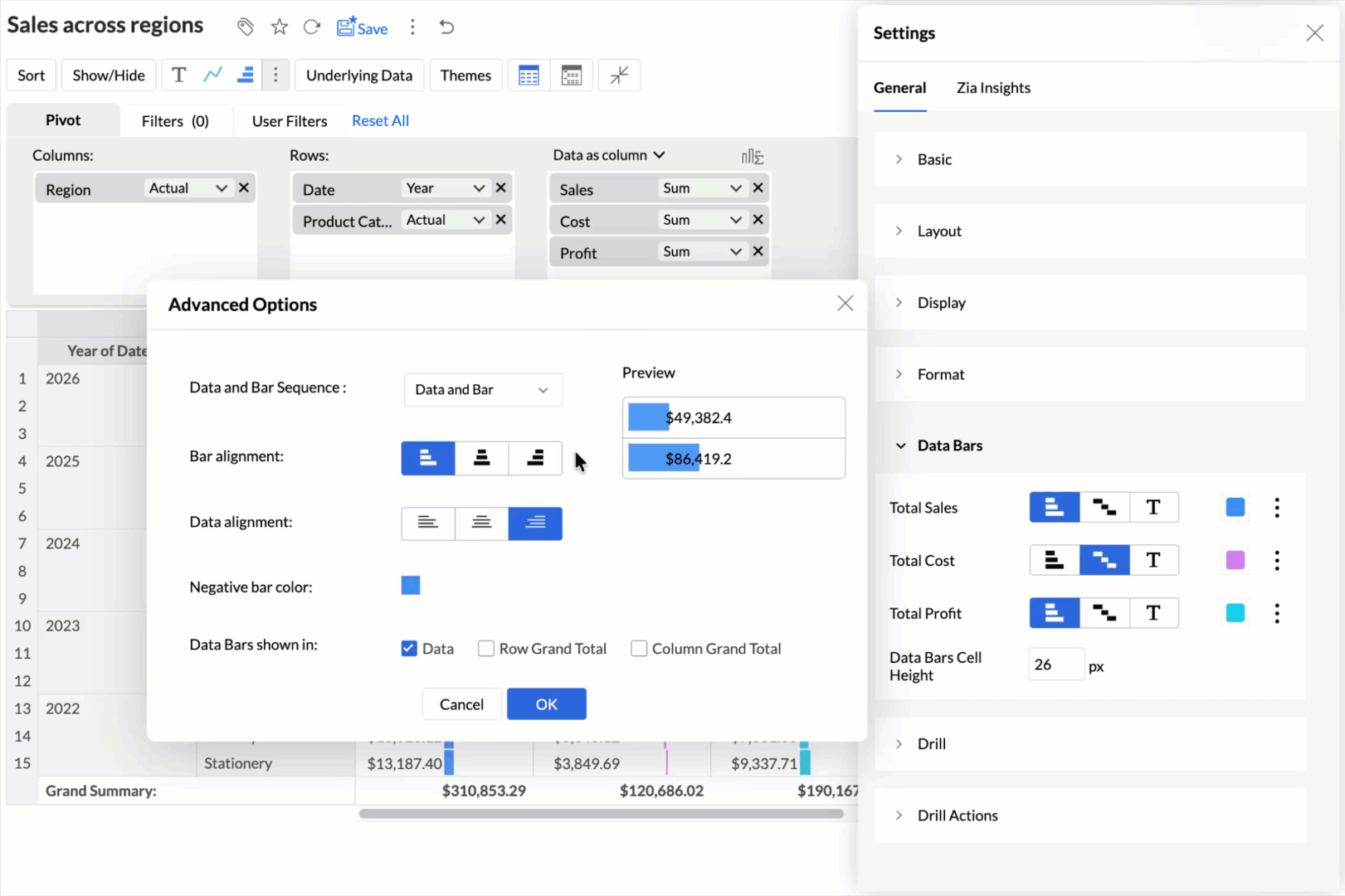Pick the Negative bar color swatch
This screenshot has height=896, width=1345.
click(x=411, y=586)
